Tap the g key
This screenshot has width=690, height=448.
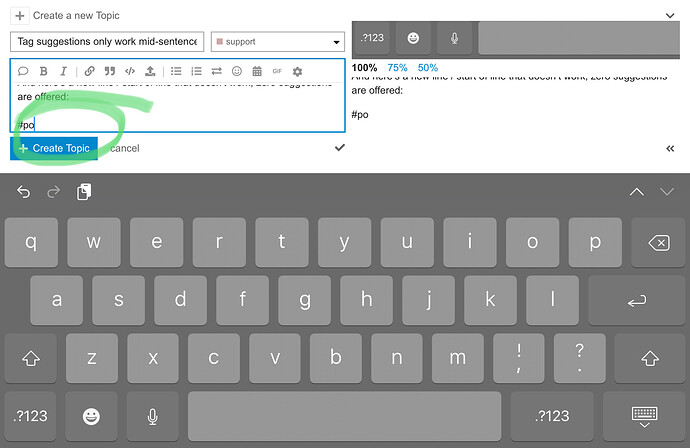[305, 301]
